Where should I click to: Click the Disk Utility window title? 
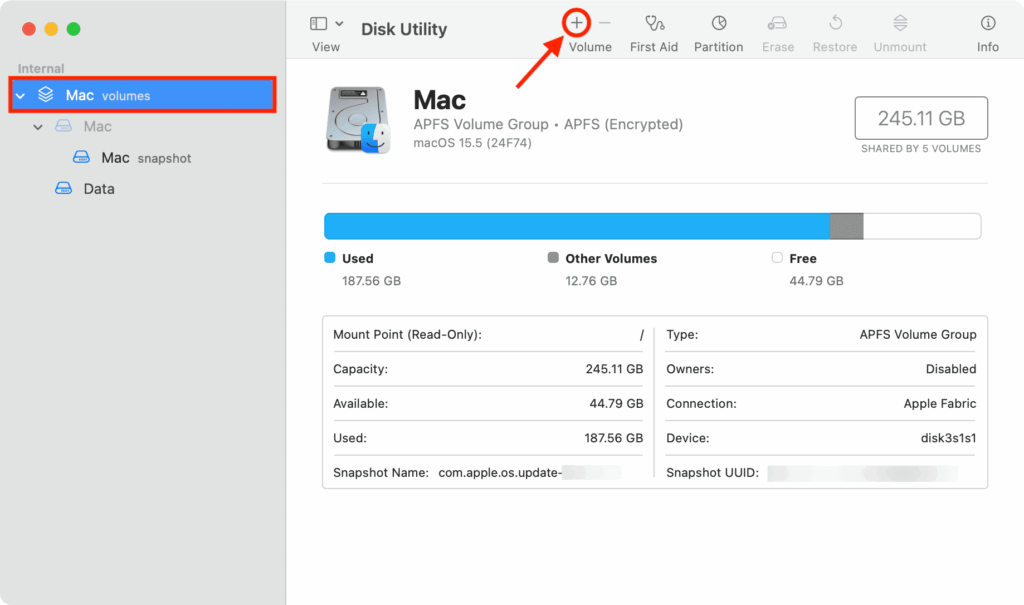click(x=404, y=29)
